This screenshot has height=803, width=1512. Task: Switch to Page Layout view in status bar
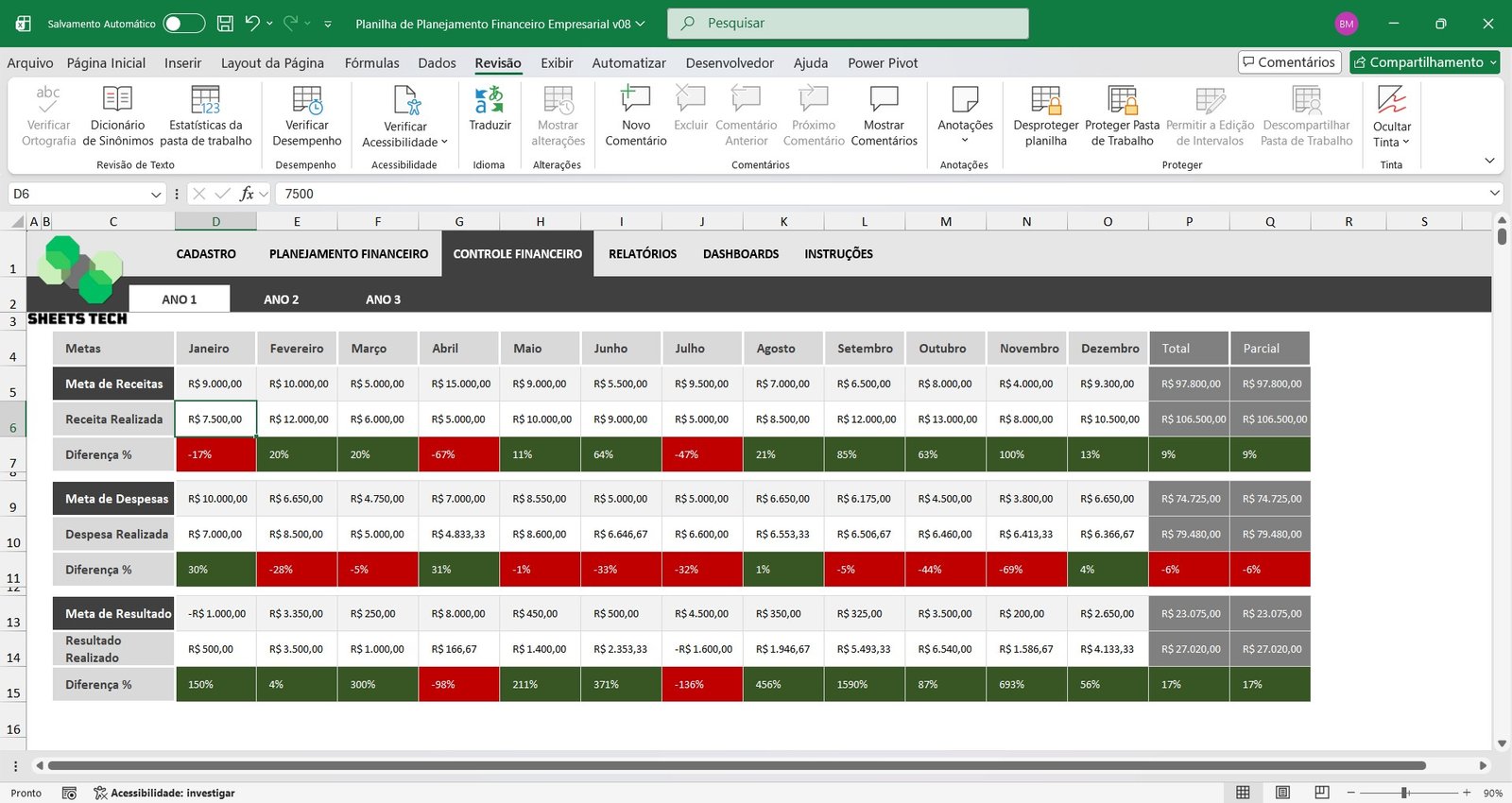[1282, 793]
